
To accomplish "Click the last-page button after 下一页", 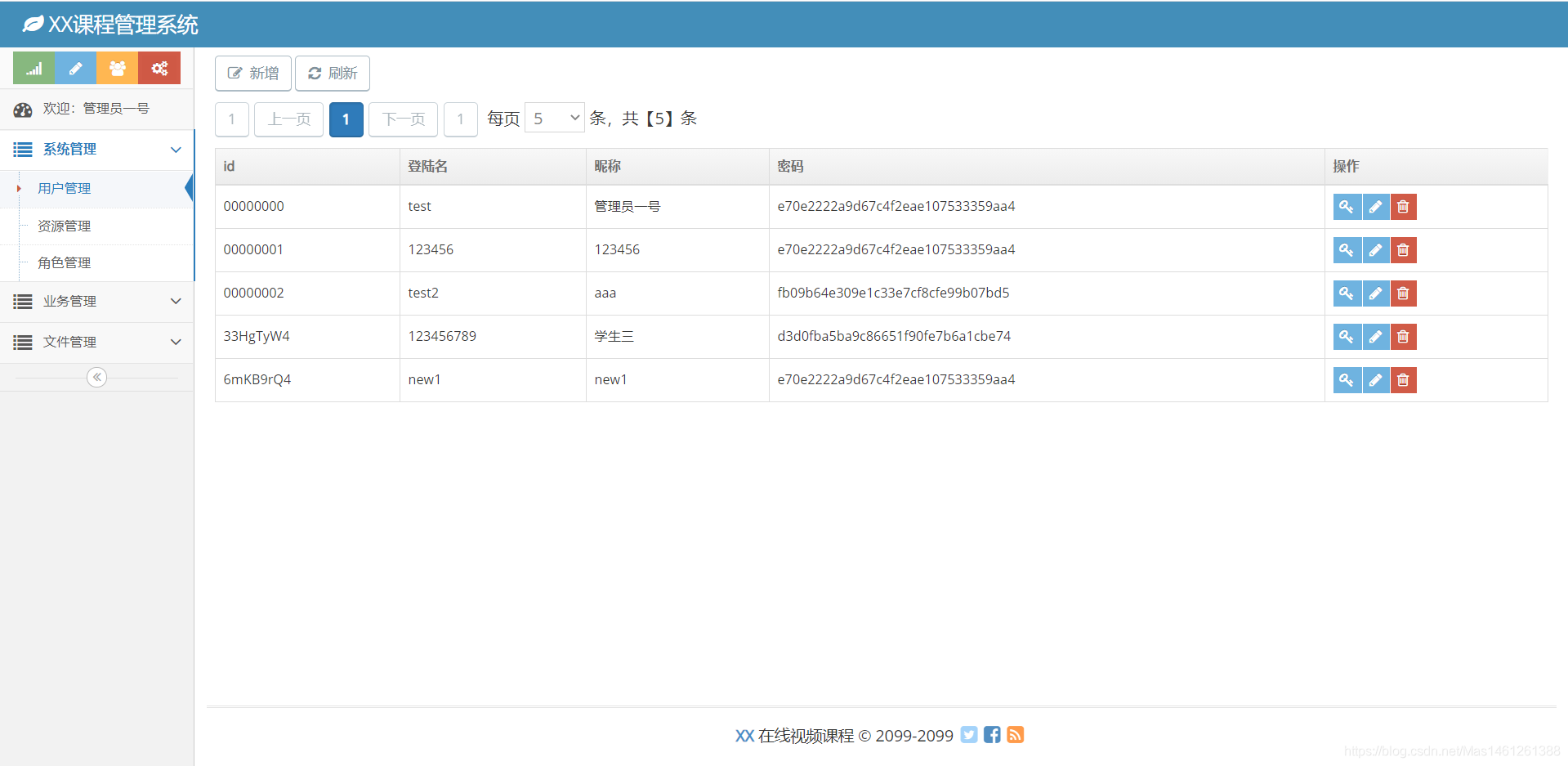I will tap(461, 119).
